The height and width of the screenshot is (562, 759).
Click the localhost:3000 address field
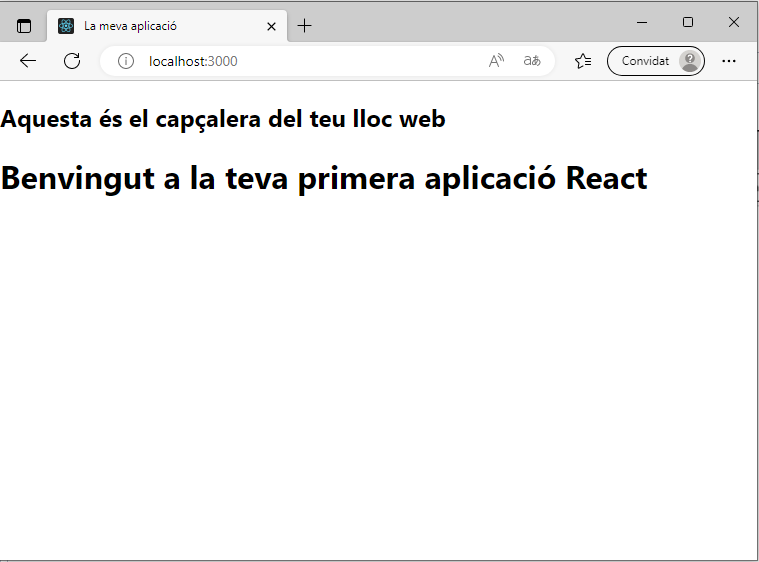click(x=300, y=61)
